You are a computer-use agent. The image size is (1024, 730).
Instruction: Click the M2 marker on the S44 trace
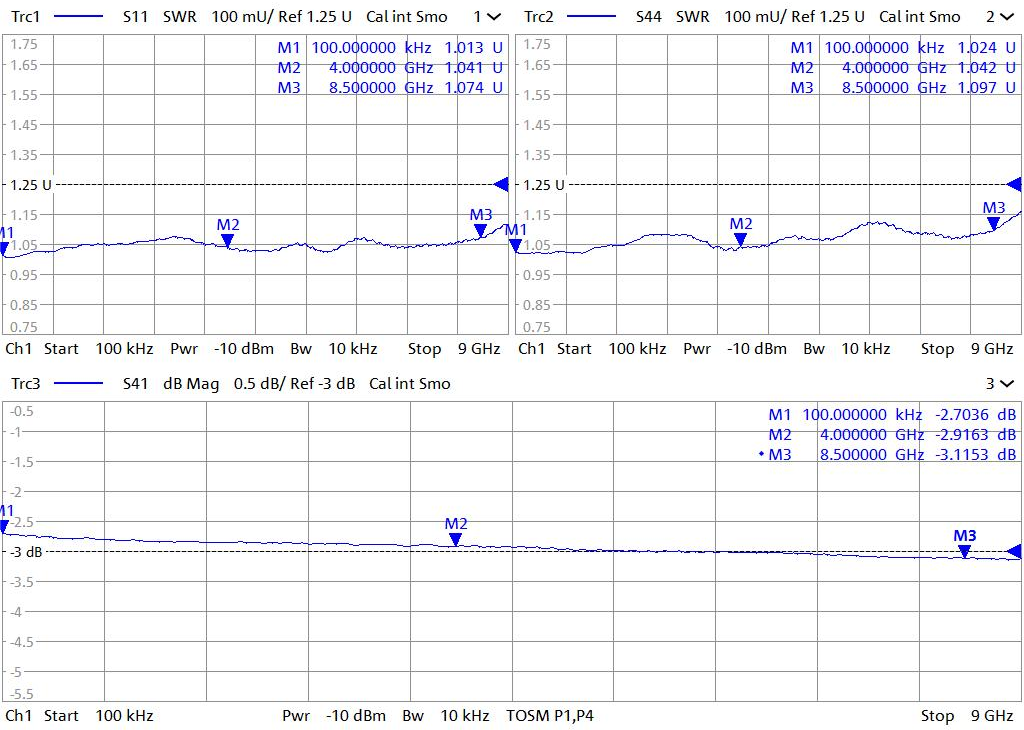click(x=740, y=239)
